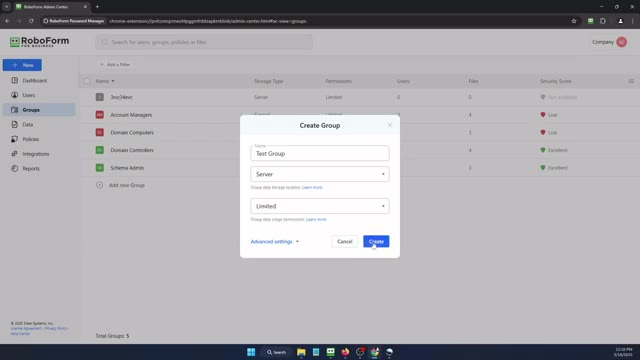Open the column settings icon in table header
Screen dimensions: 640x360
(631, 81)
